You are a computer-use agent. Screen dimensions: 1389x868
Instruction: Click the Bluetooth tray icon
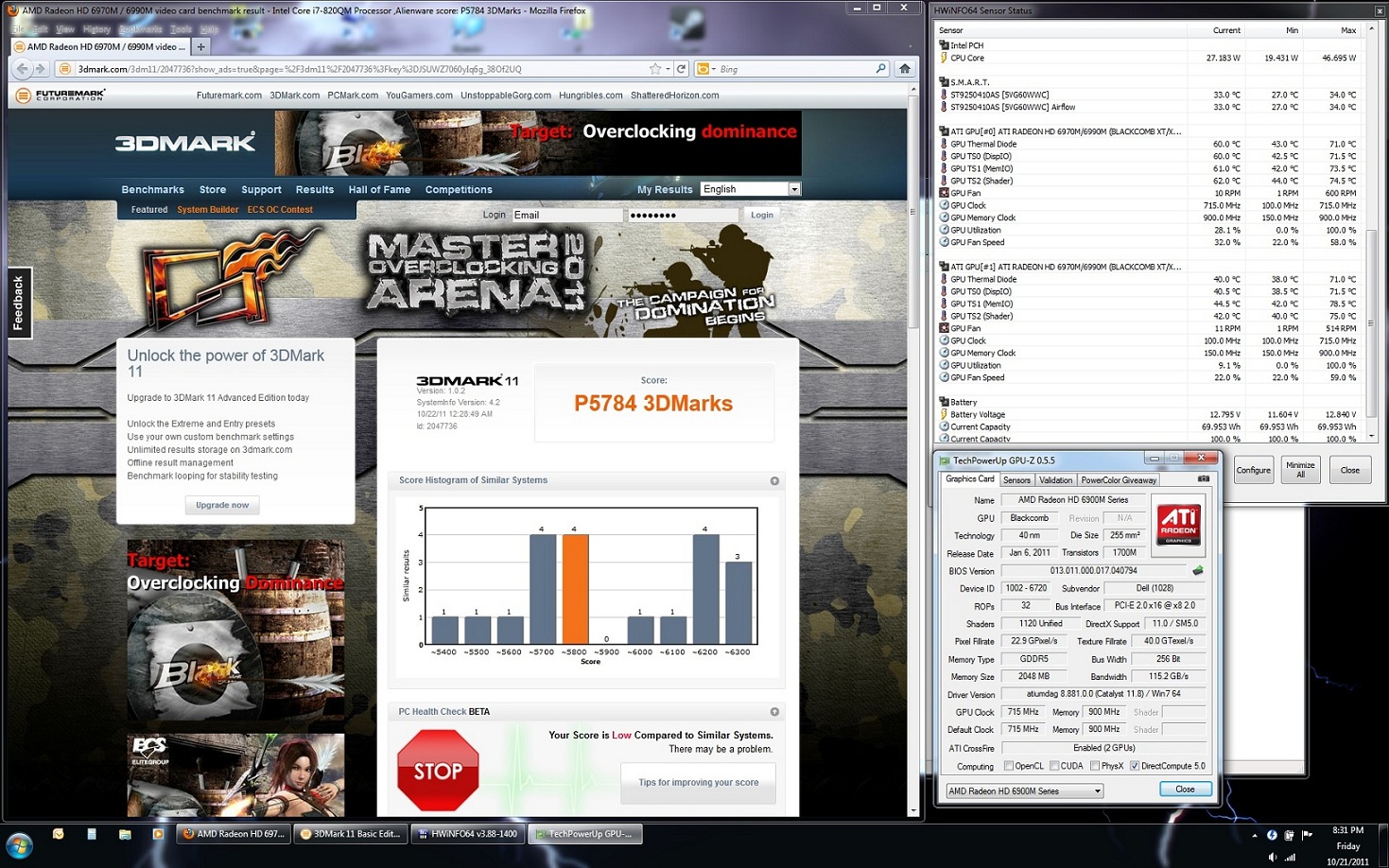(1272, 835)
